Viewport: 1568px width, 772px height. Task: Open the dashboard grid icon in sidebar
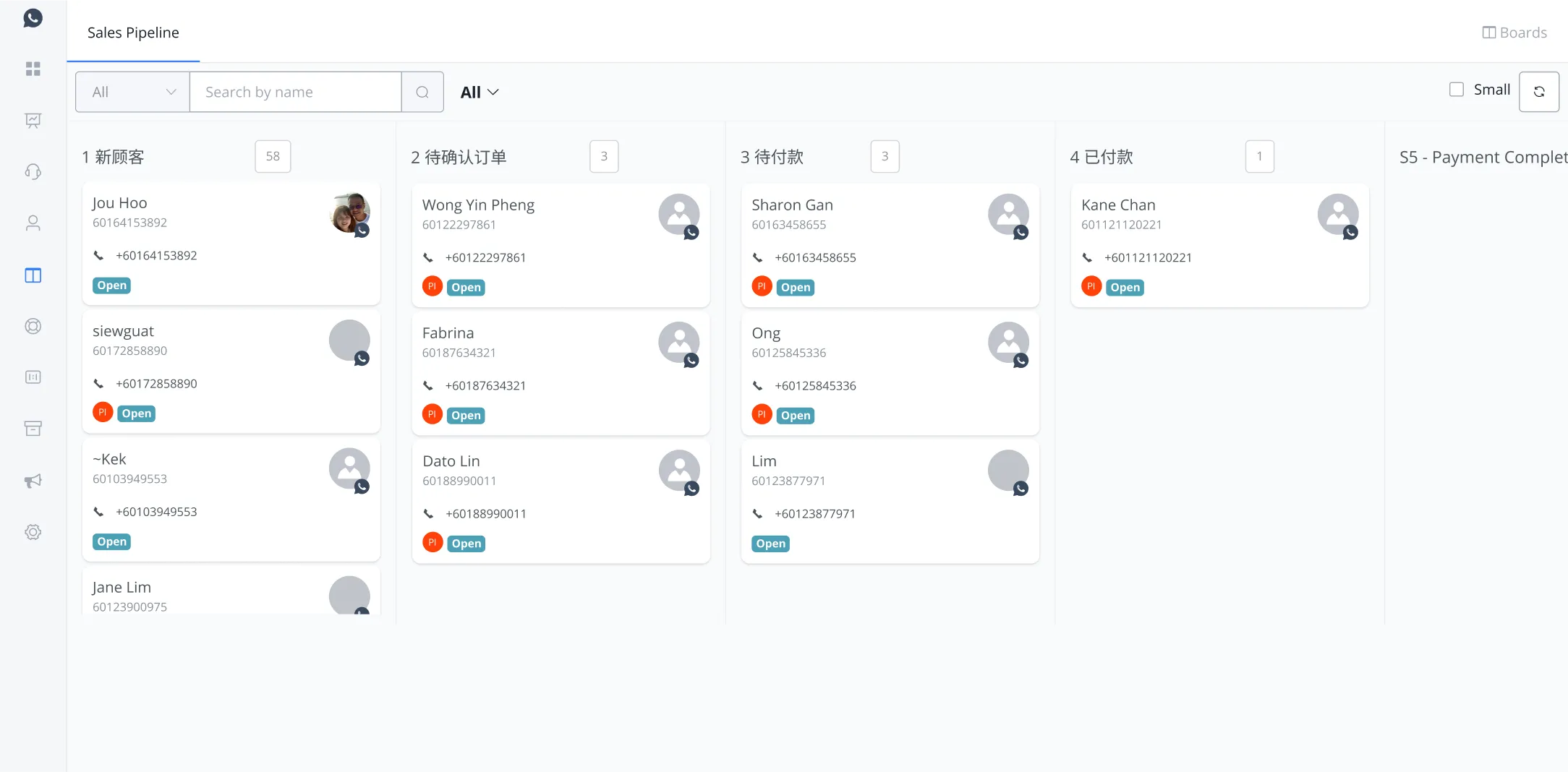33,69
